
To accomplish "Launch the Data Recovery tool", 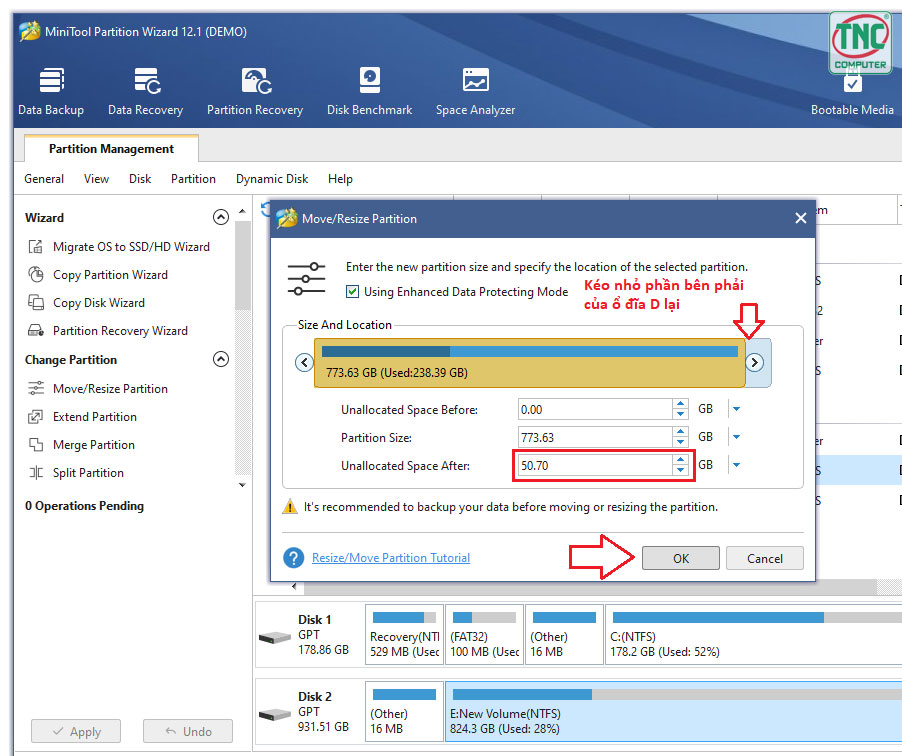I will pyautogui.click(x=146, y=91).
